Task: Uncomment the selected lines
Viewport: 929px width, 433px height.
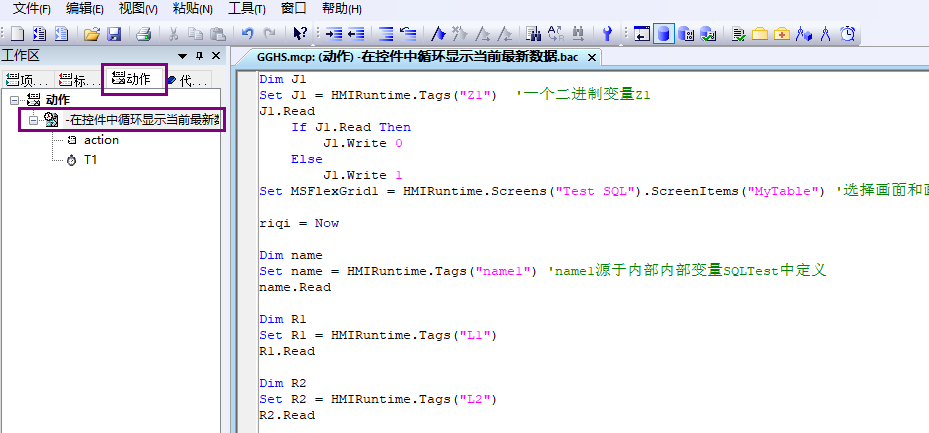Action: click(408, 34)
